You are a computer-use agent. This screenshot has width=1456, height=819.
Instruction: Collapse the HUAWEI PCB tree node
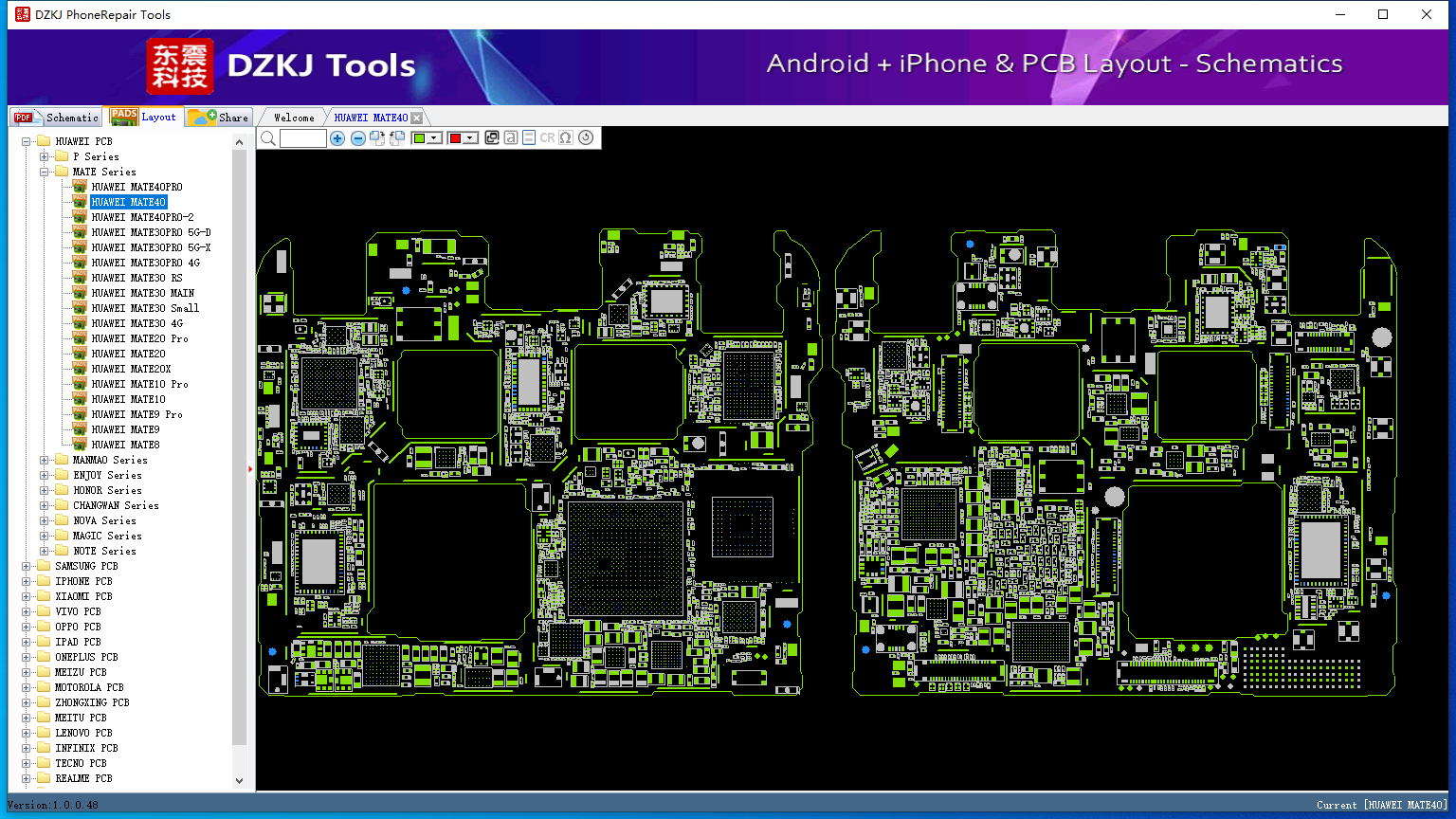[x=27, y=142]
